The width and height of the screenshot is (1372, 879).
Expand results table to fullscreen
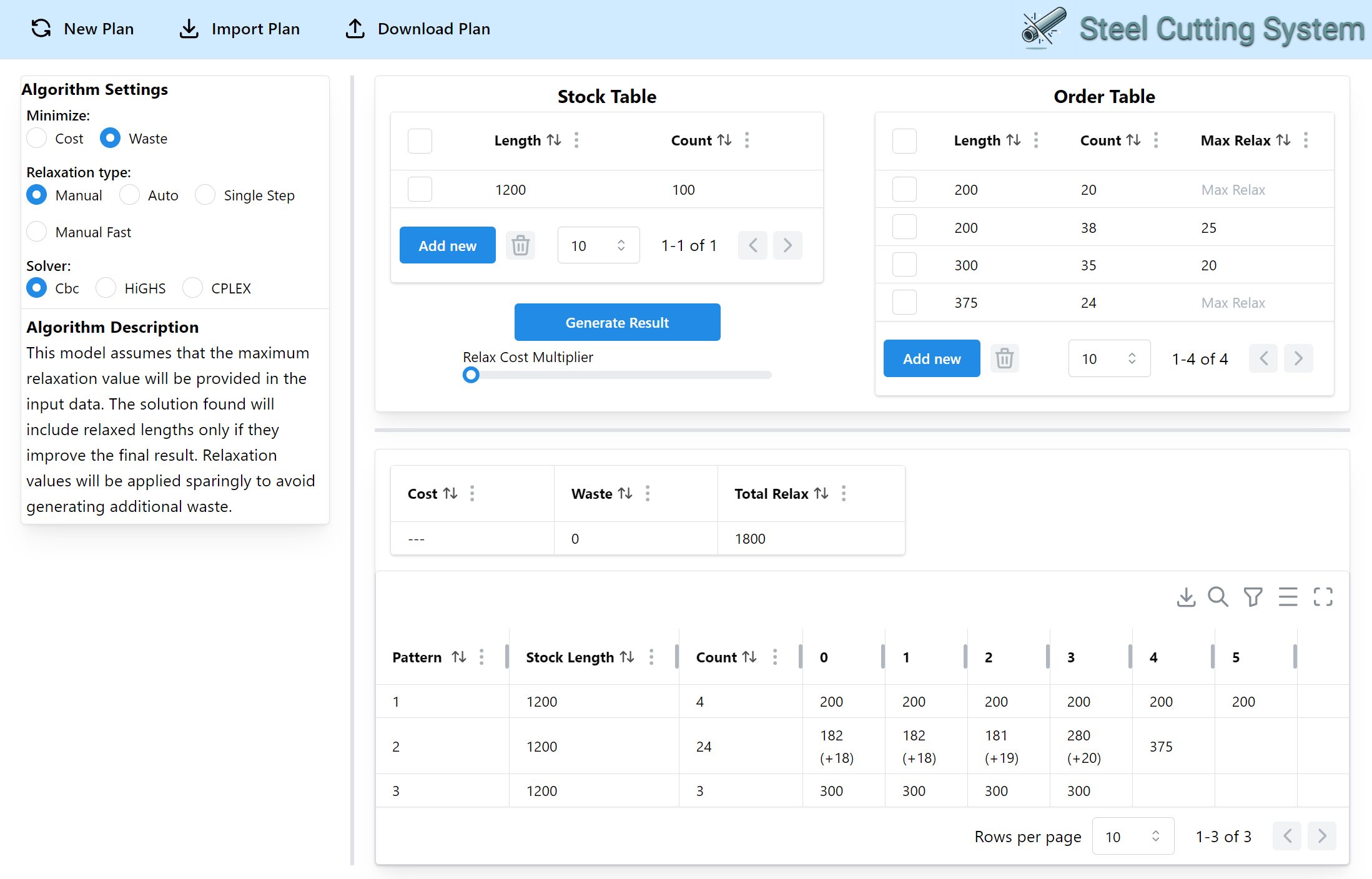(1323, 597)
